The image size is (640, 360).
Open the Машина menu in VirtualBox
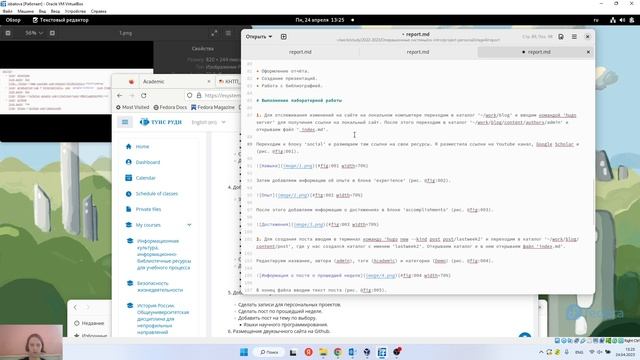click(x=25, y=11)
